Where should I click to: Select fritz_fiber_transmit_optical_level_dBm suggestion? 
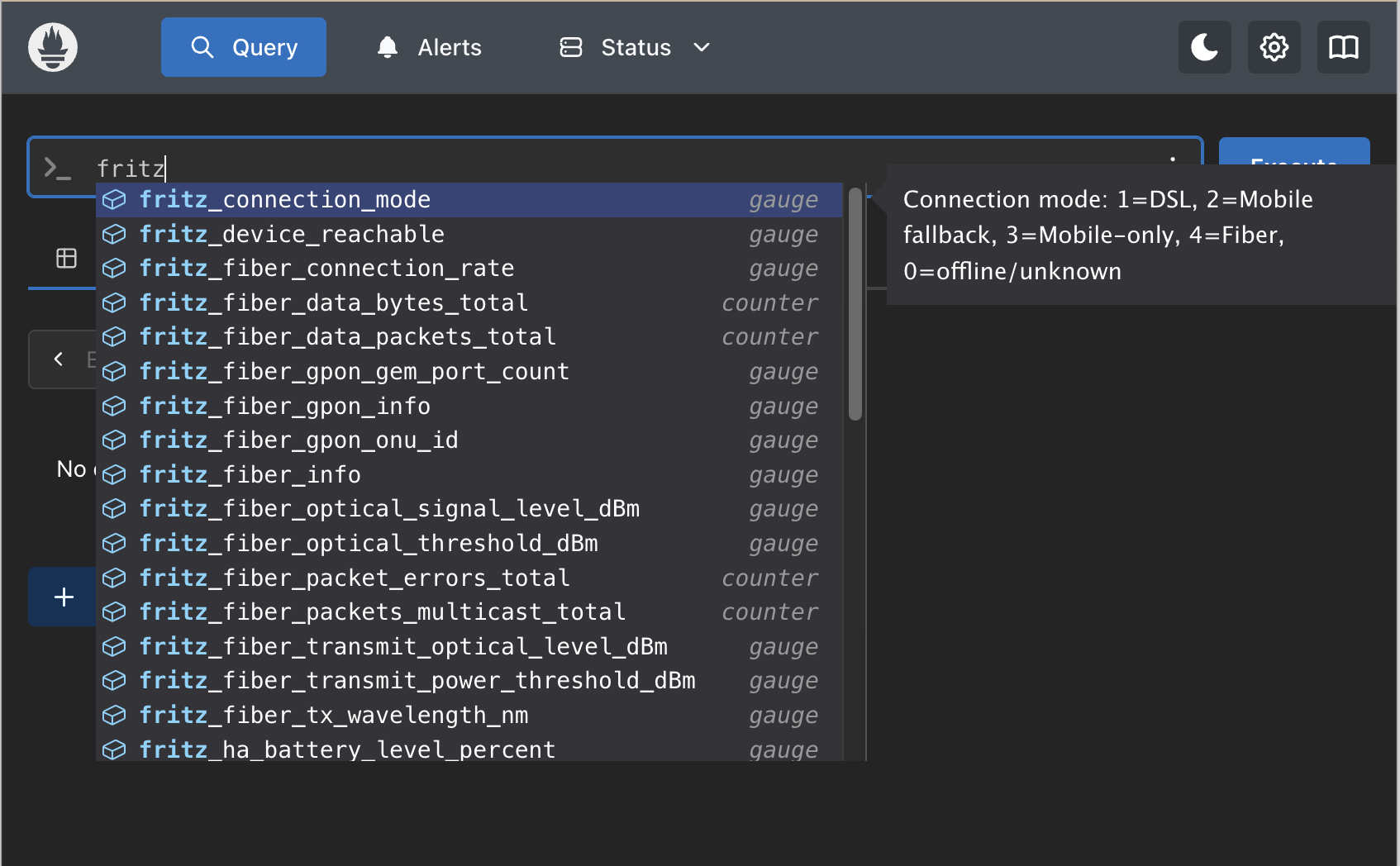tap(469, 647)
